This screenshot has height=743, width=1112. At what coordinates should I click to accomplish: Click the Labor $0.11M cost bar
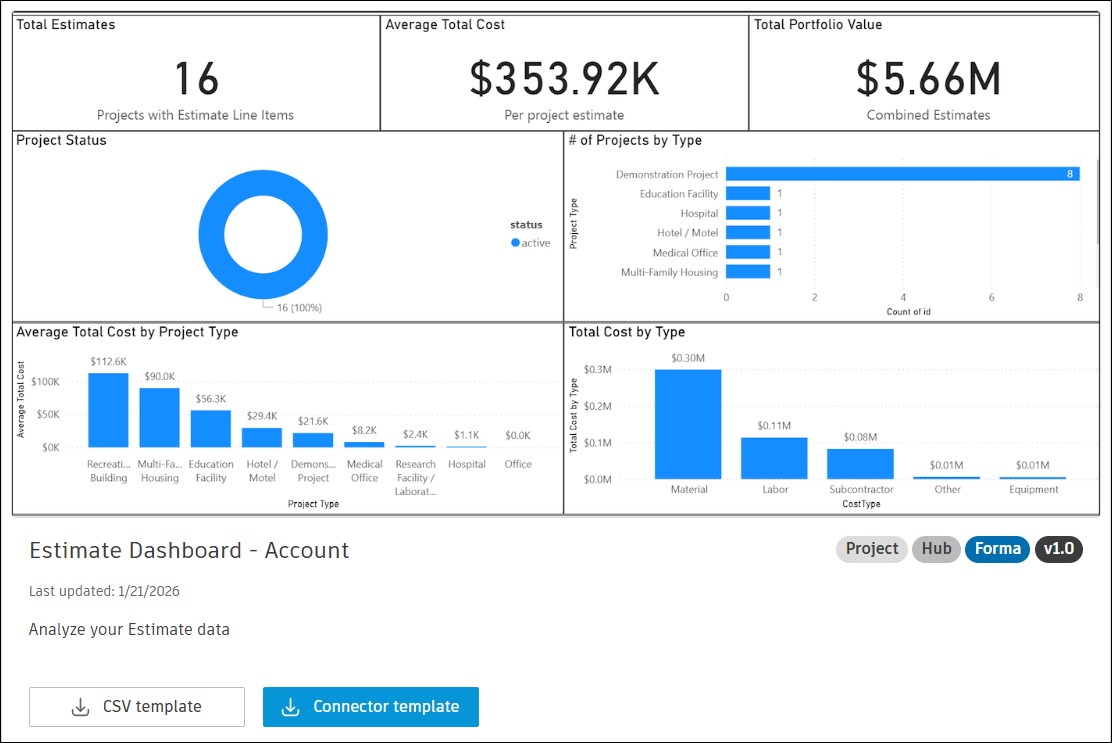pos(774,459)
